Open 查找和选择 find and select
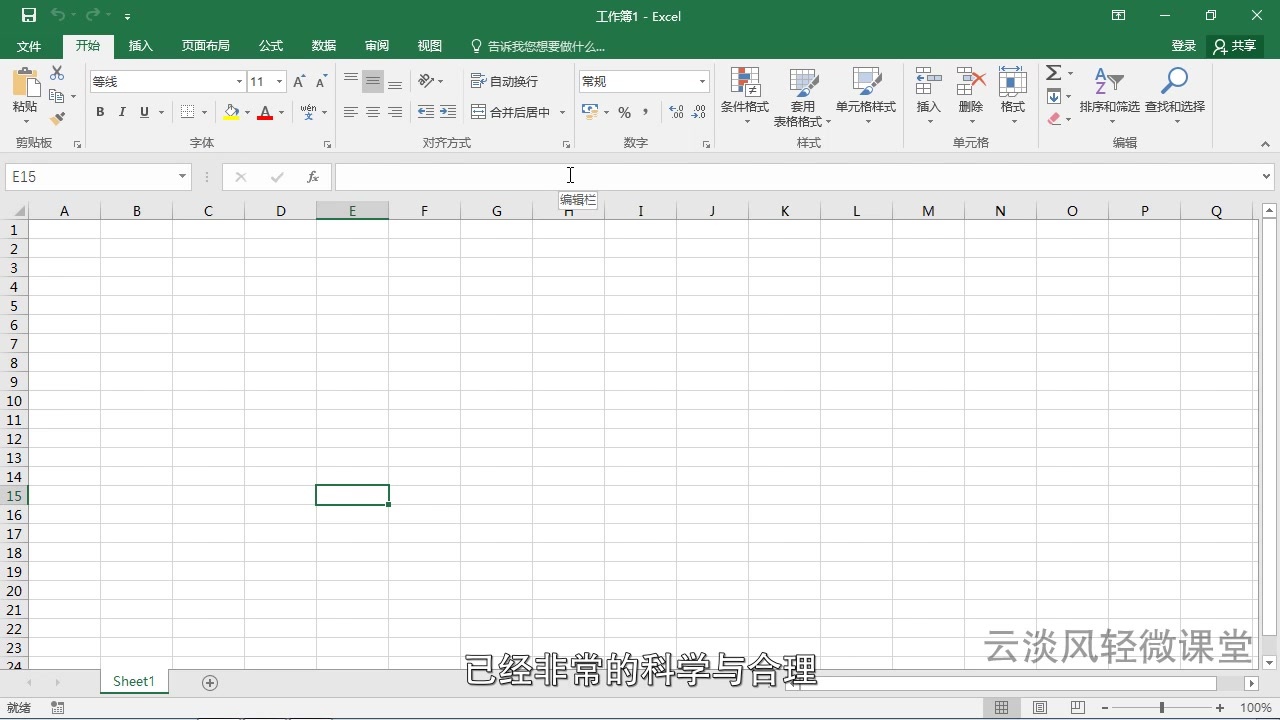The width and height of the screenshot is (1280, 720). click(1175, 97)
